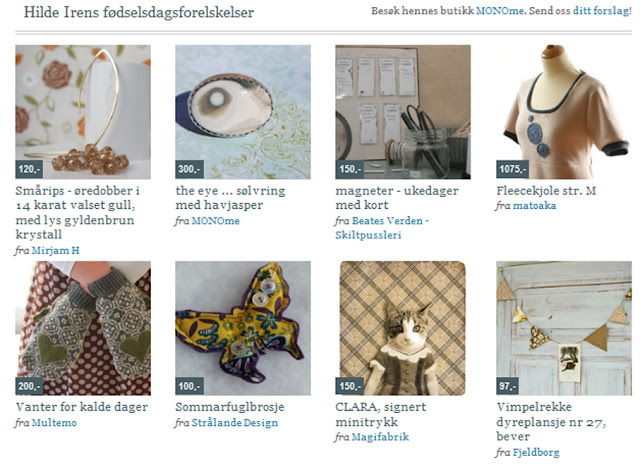
Task: Open seller Multemo's page
Action: point(54,422)
